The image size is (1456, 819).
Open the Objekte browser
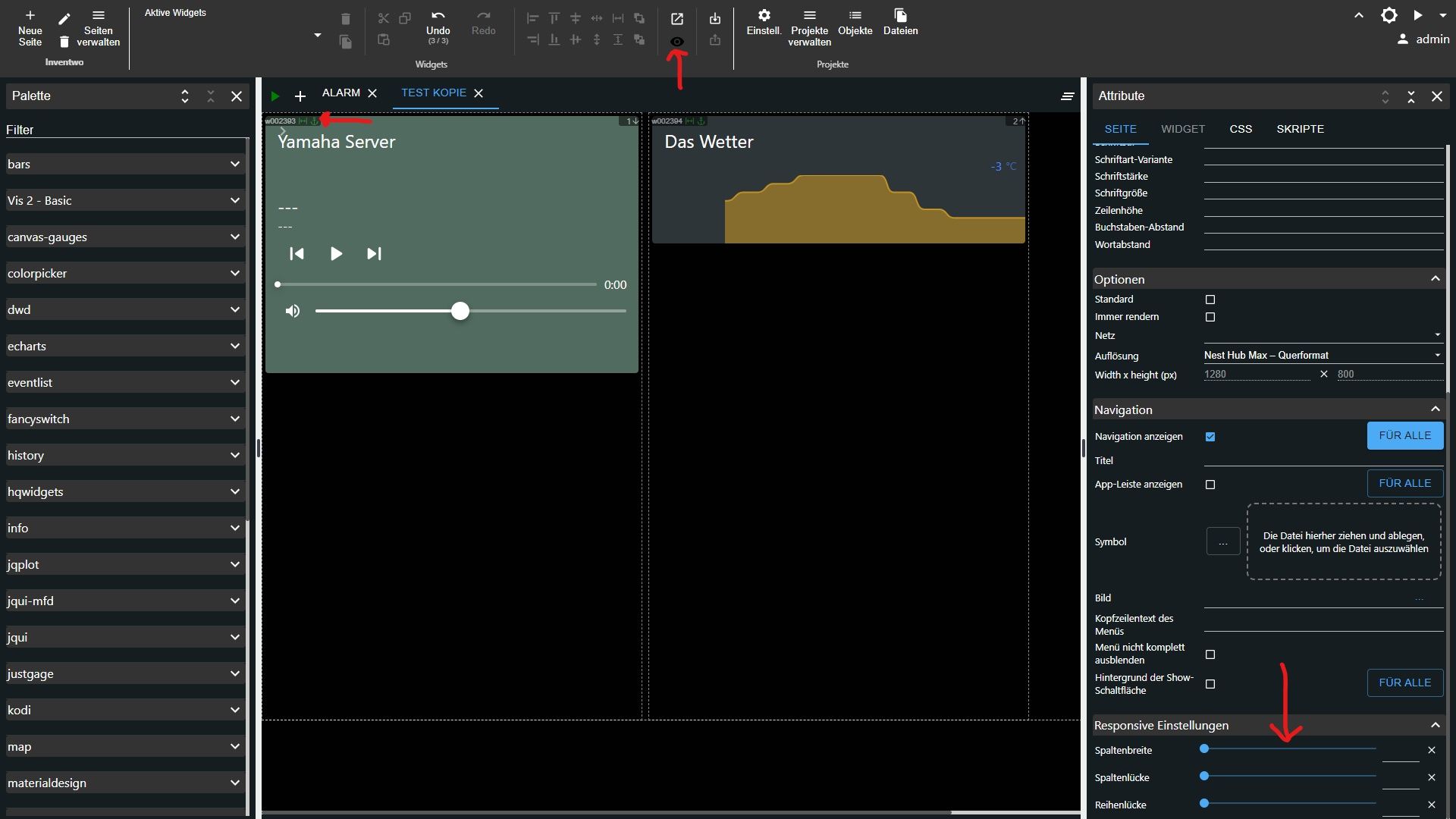[x=855, y=23]
